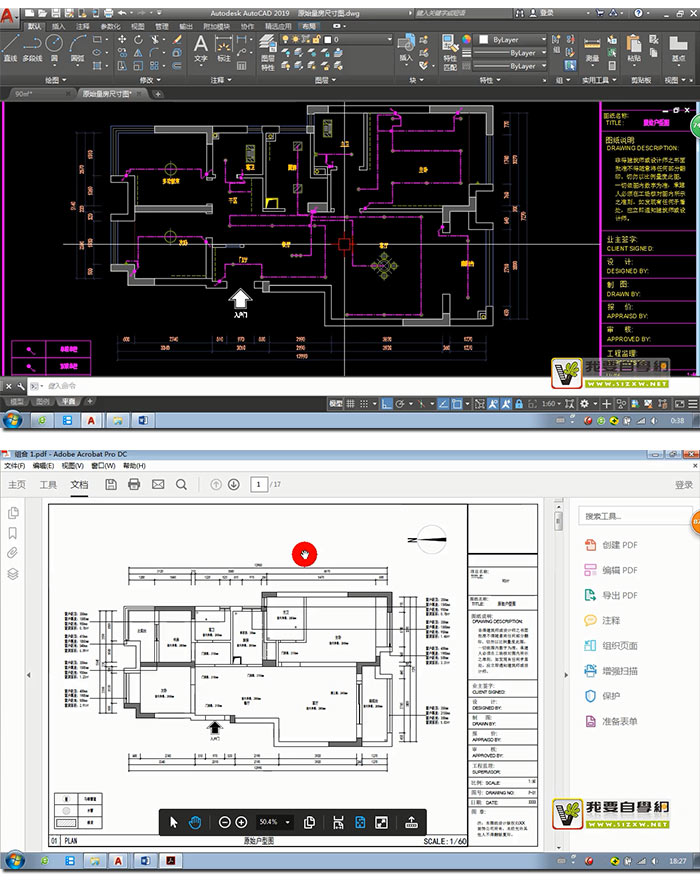Viewport: 700px width, 880px height.
Task: Toggle clean screen icon in AutoCAD status bar
Action: point(680,404)
